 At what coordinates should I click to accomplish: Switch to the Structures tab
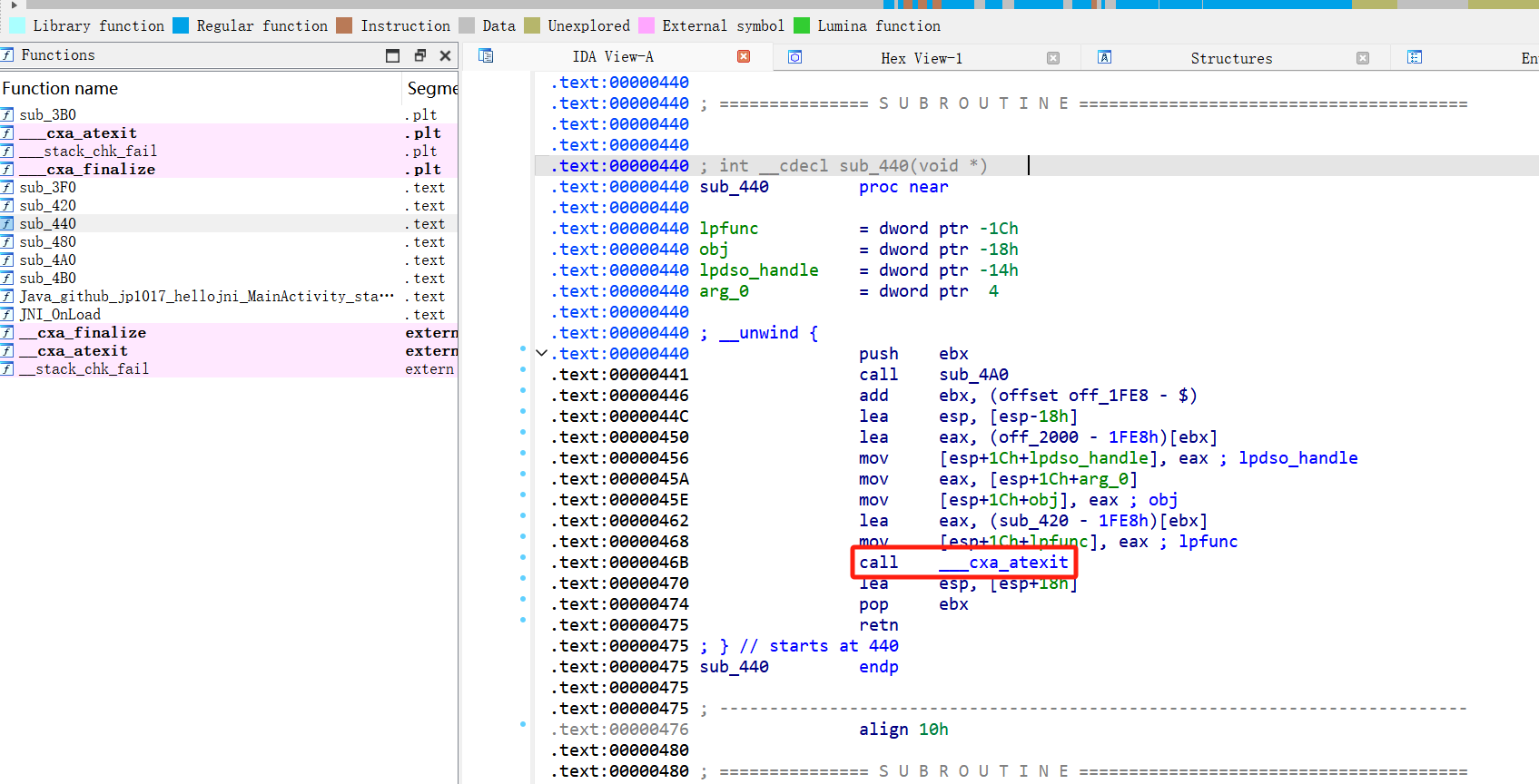(1230, 58)
